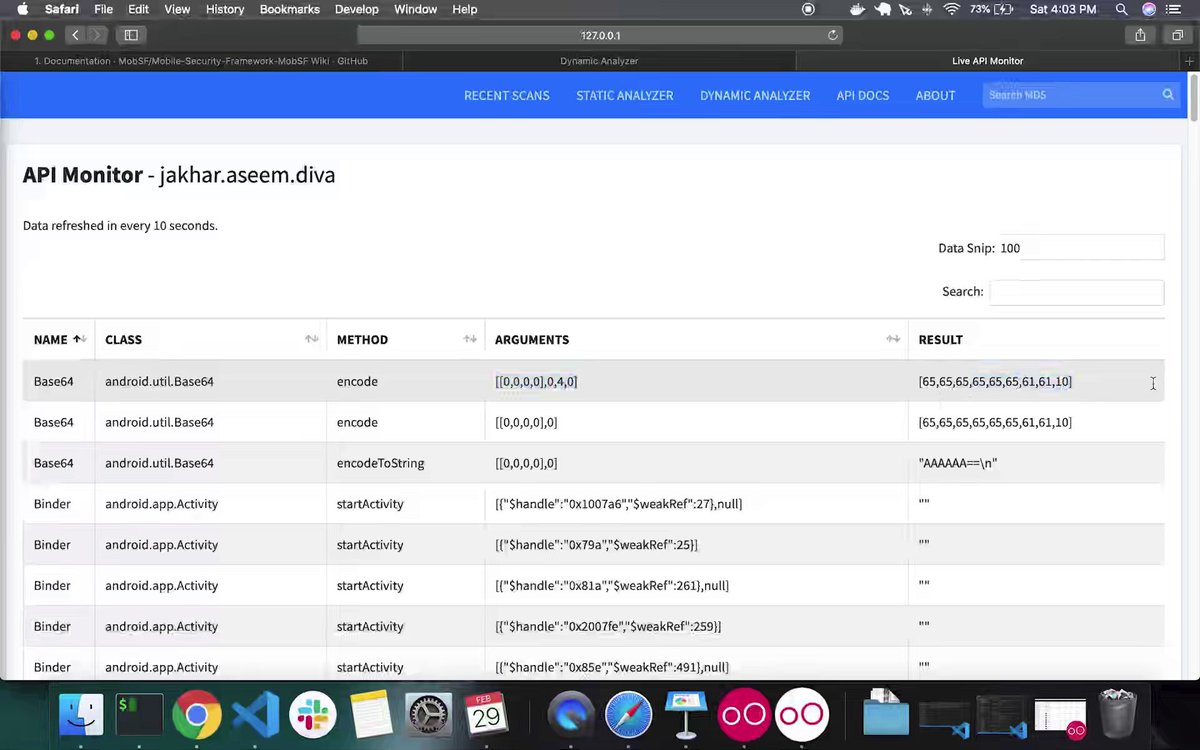This screenshot has height=750, width=1200.
Task: Open the Bookmarks menu
Action: [x=289, y=9]
